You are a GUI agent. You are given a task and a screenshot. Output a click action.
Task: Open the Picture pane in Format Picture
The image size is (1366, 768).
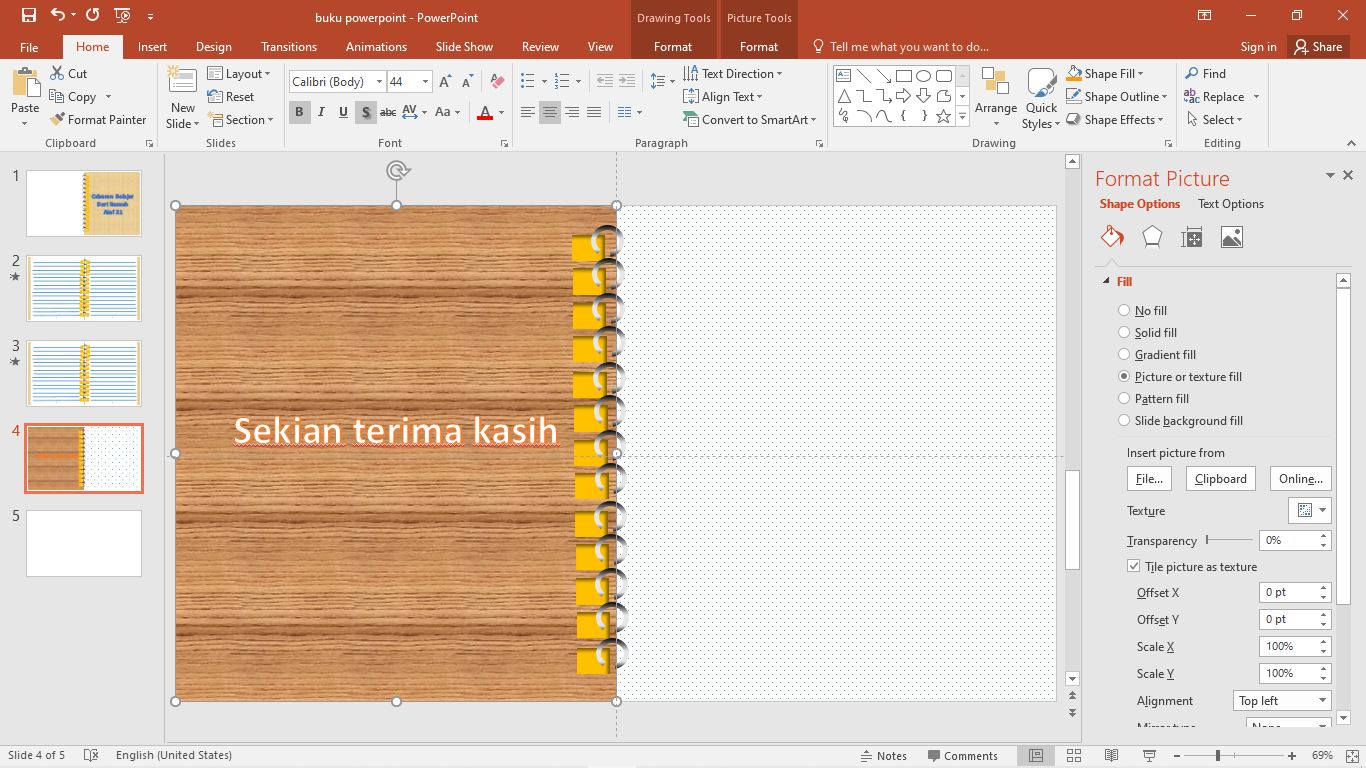[1231, 236]
